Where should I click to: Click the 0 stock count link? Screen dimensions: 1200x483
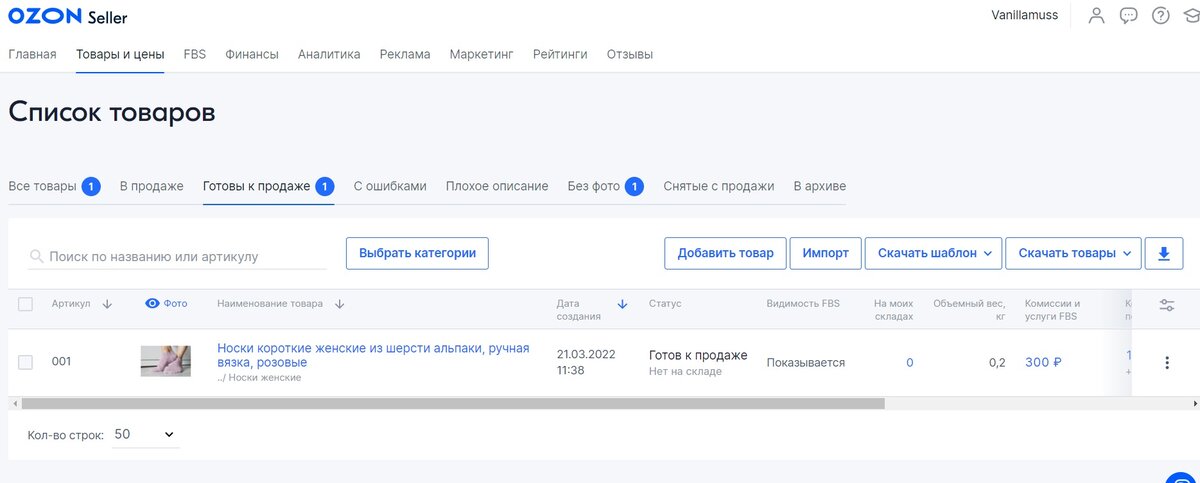(910, 362)
